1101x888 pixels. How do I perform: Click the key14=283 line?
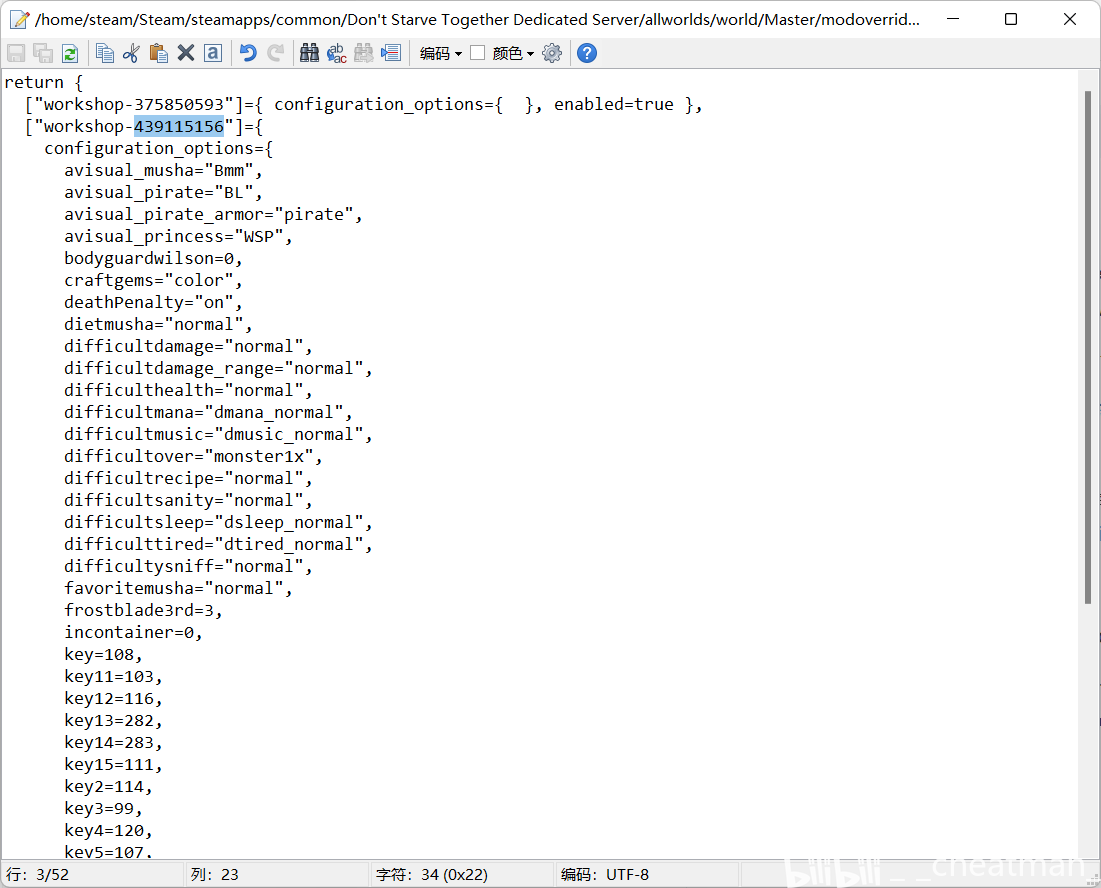pyautogui.click(x=113, y=743)
